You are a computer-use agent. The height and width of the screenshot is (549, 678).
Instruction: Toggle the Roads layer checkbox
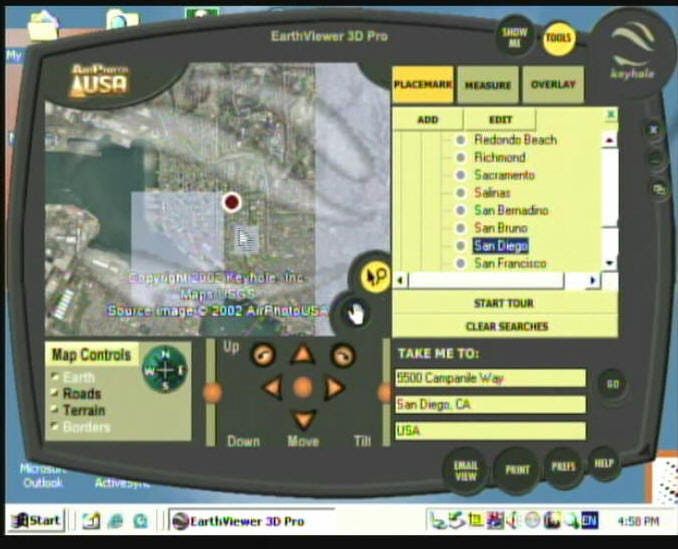pyautogui.click(x=55, y=393)
